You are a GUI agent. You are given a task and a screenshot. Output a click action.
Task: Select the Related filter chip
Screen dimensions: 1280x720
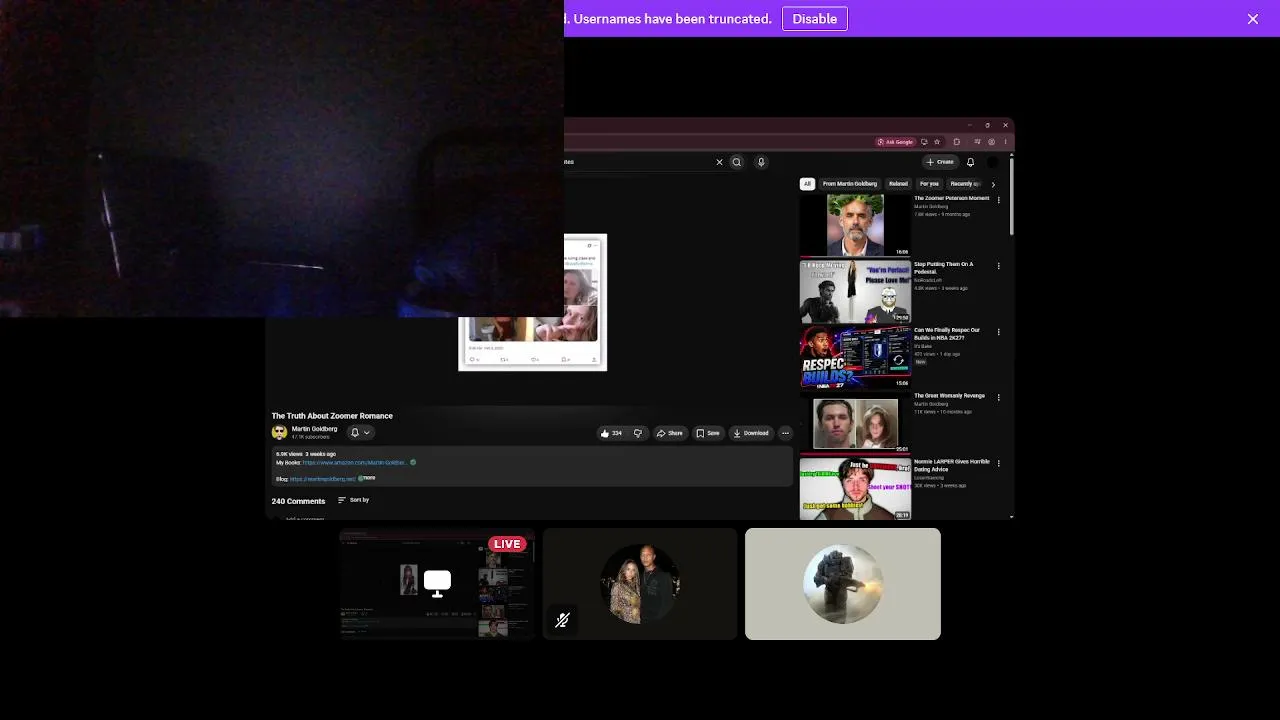898,184
